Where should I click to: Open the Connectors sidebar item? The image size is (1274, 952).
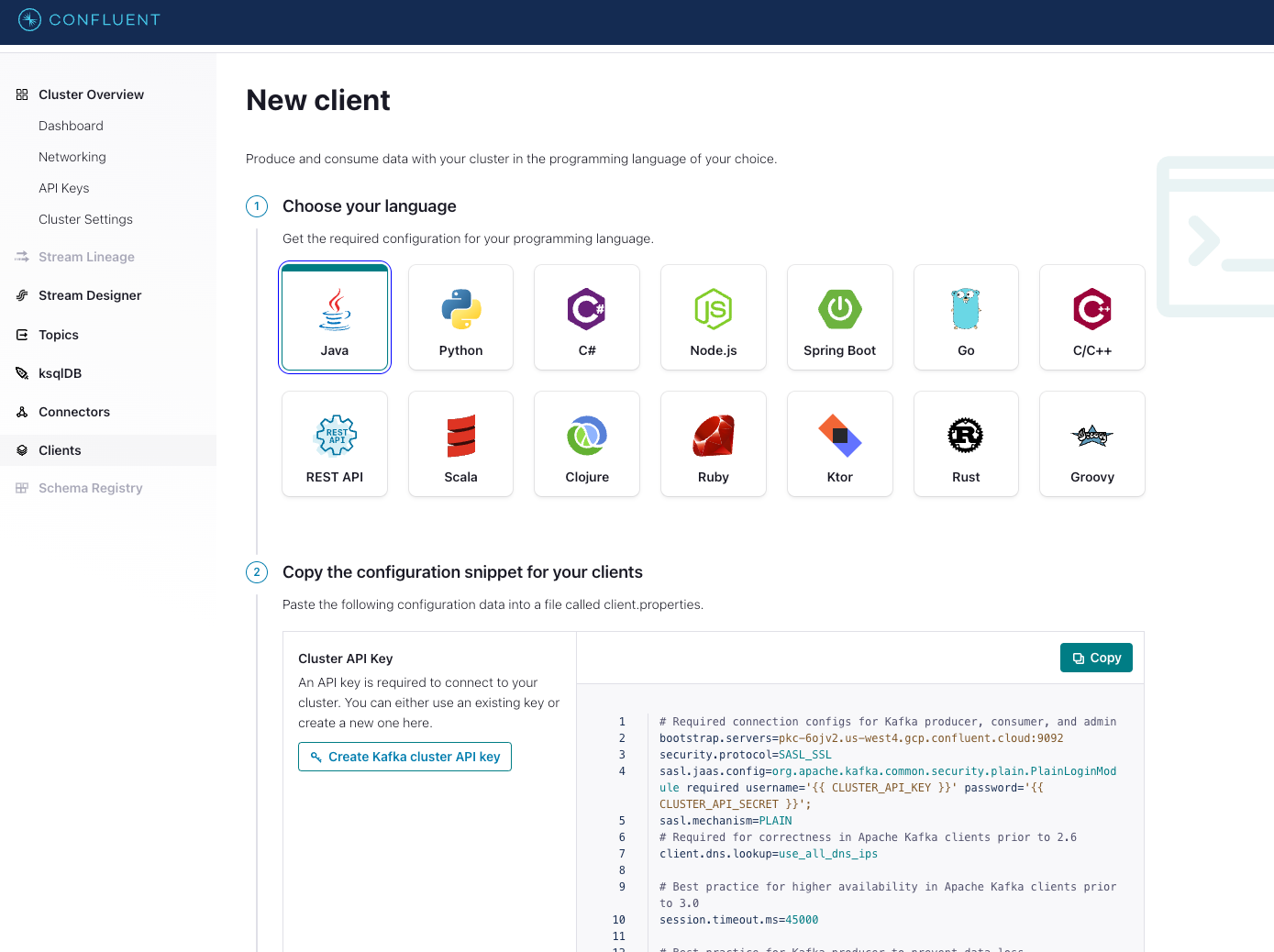coord(74,412)
